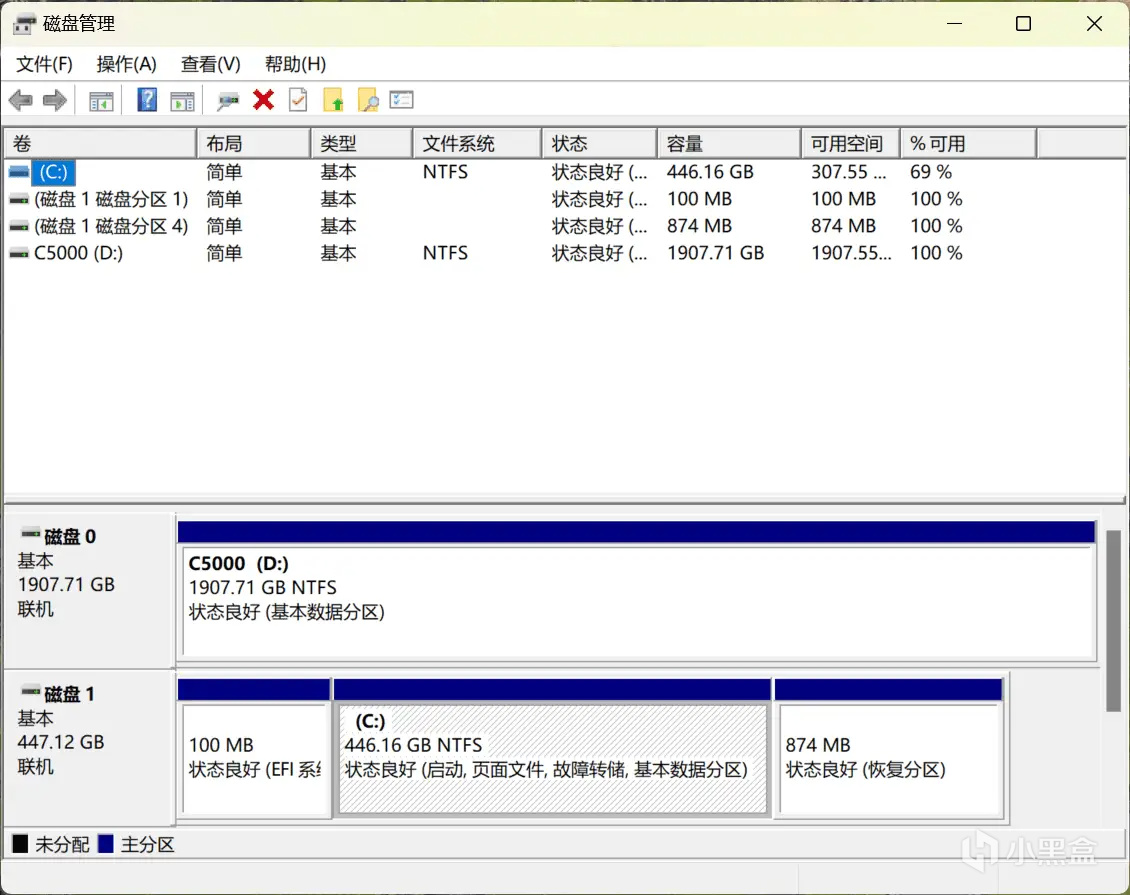Screen dimensions: 1130x895
Task: Open the 操作(A) menu
Action: coord(126,64)
